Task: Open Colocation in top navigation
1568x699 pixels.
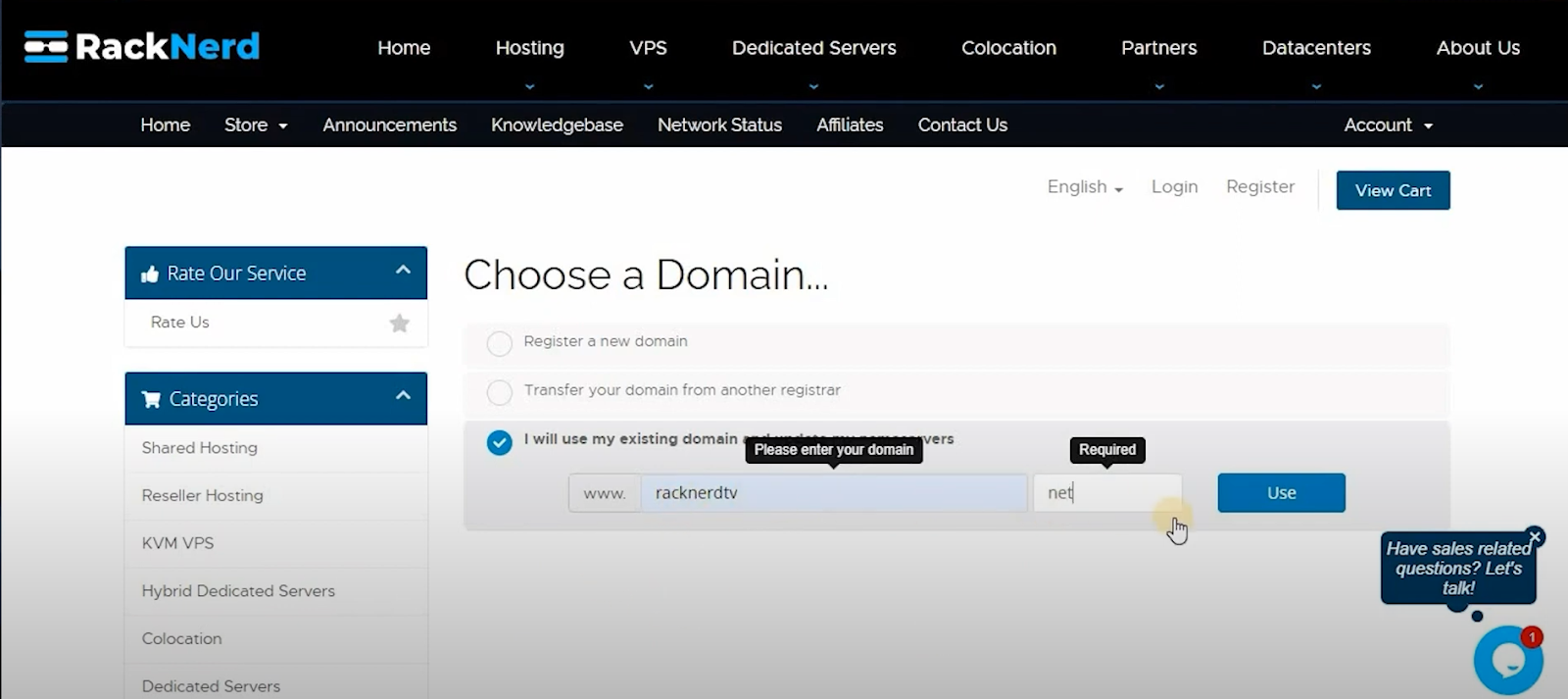Action: [x=1008, y=47]
